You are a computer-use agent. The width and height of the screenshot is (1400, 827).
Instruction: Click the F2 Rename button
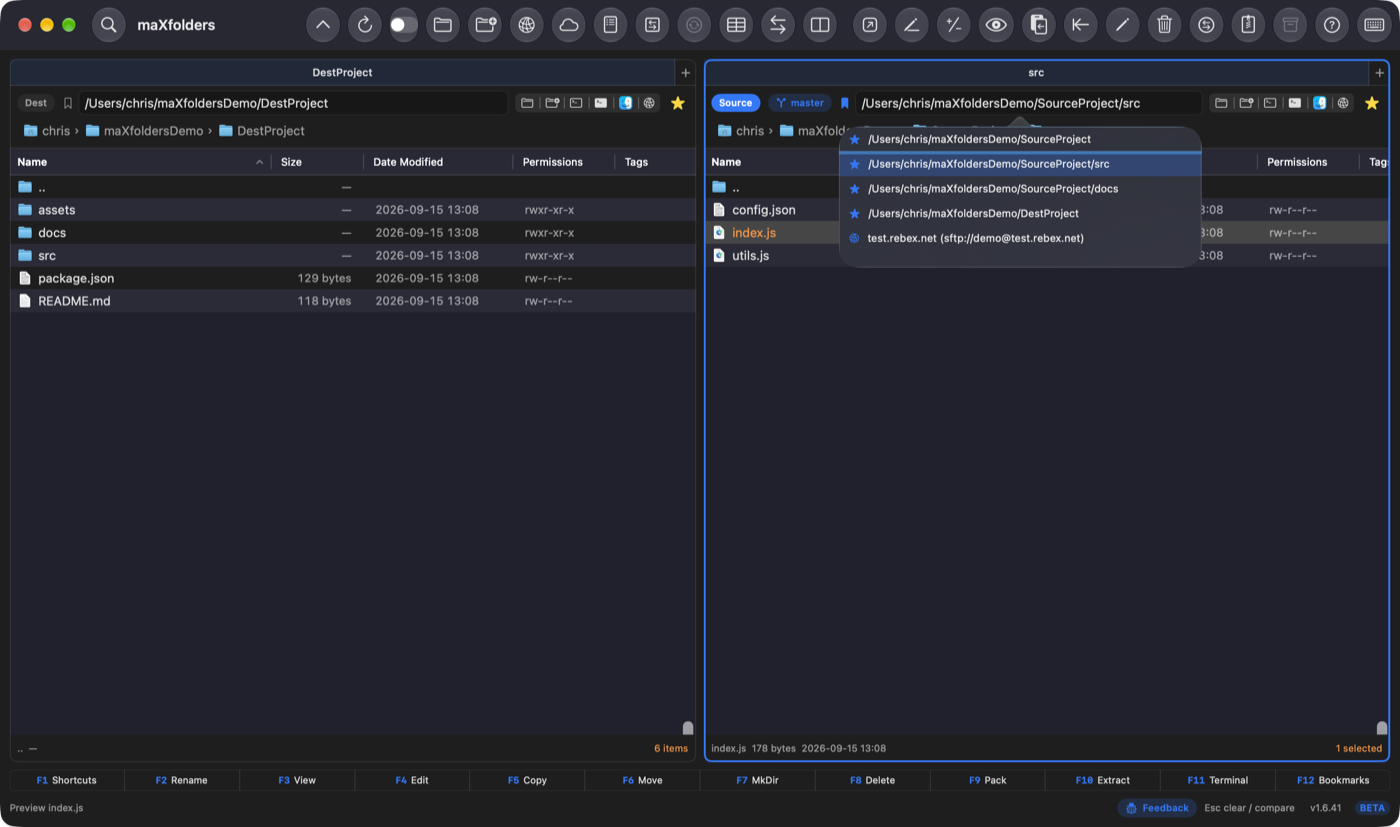click(x=182, y=780)
